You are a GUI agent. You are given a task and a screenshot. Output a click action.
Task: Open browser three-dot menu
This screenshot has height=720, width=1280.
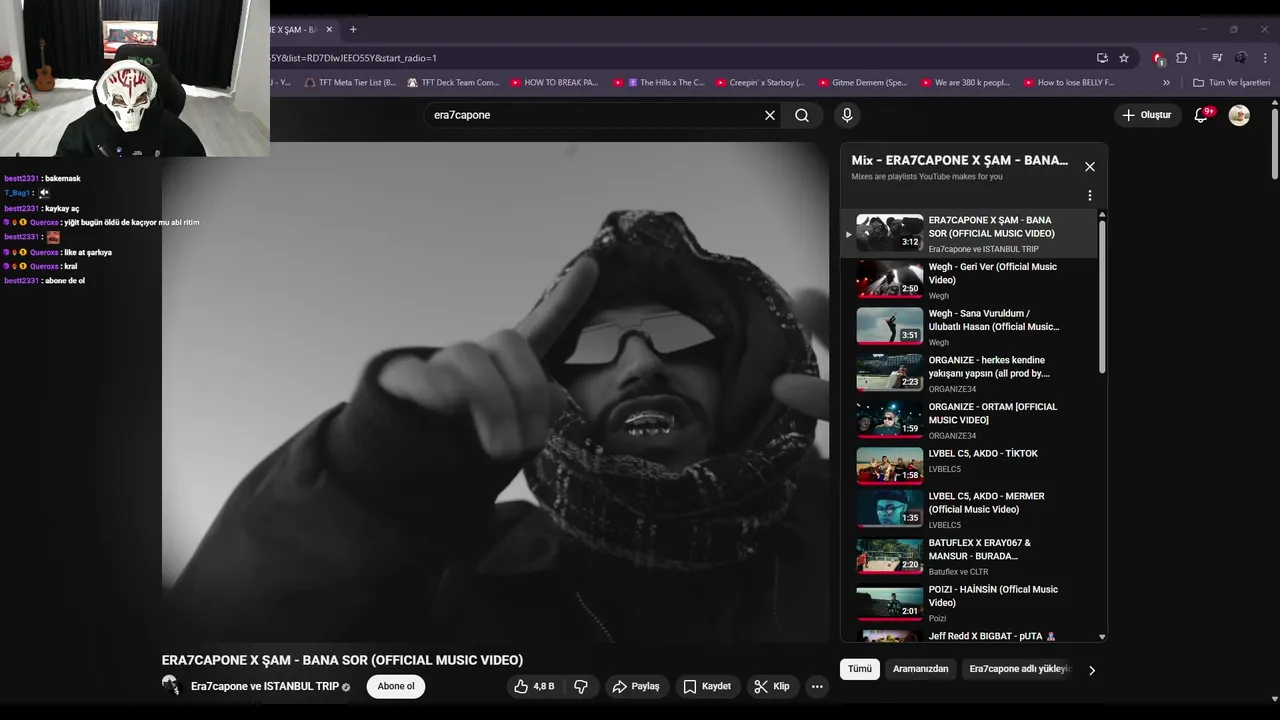tap(1265, 58)
